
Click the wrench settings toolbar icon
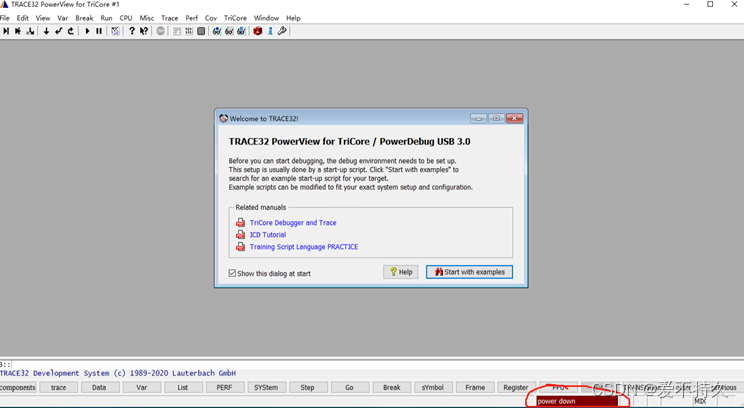pos(282,31)
